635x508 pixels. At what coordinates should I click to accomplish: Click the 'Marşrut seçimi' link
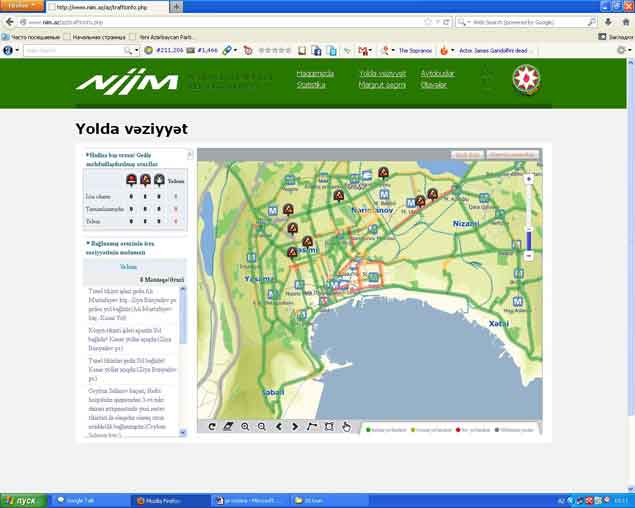(x=382, y=85)
